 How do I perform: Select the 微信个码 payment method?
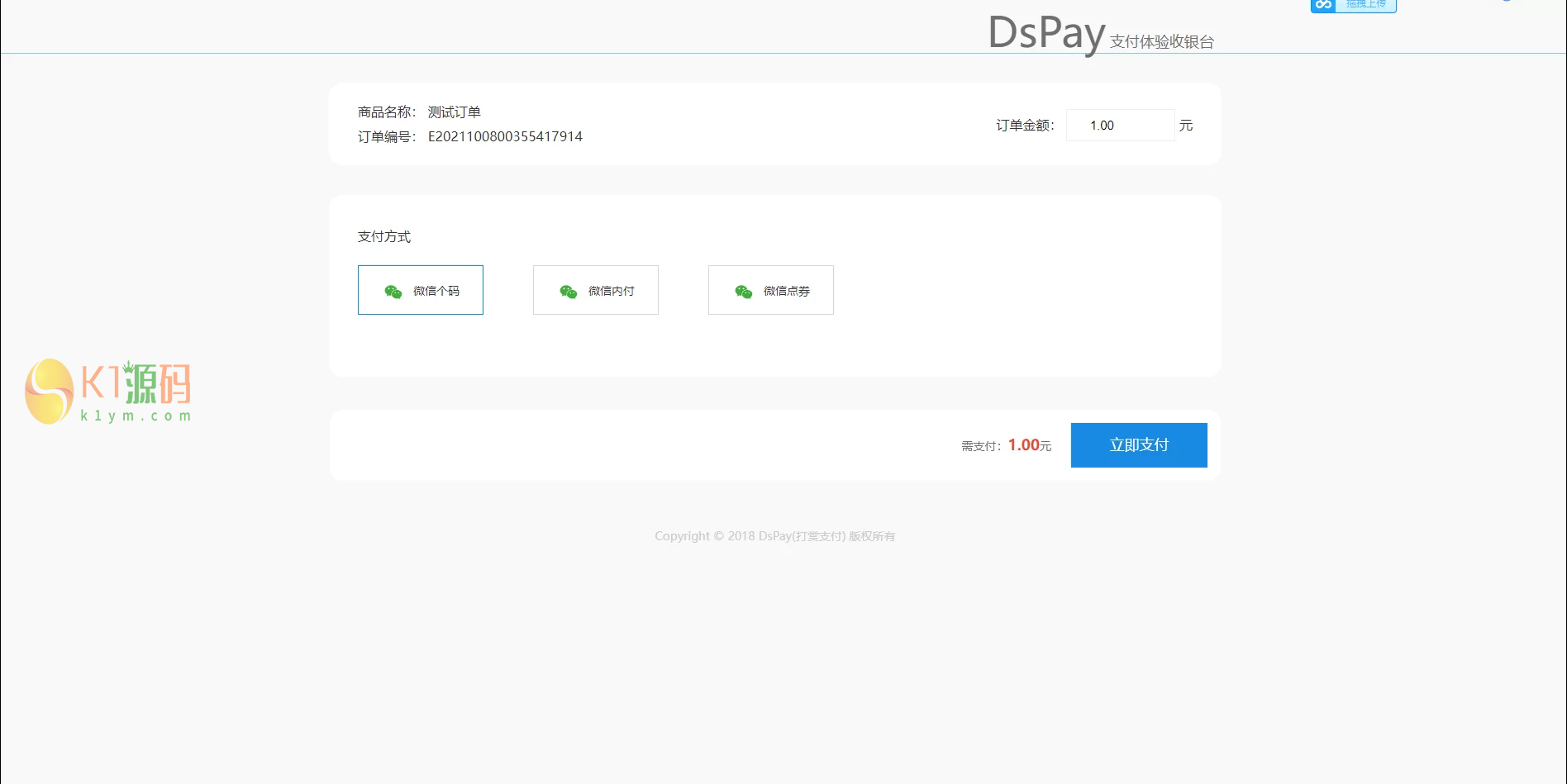coord(421,290)
